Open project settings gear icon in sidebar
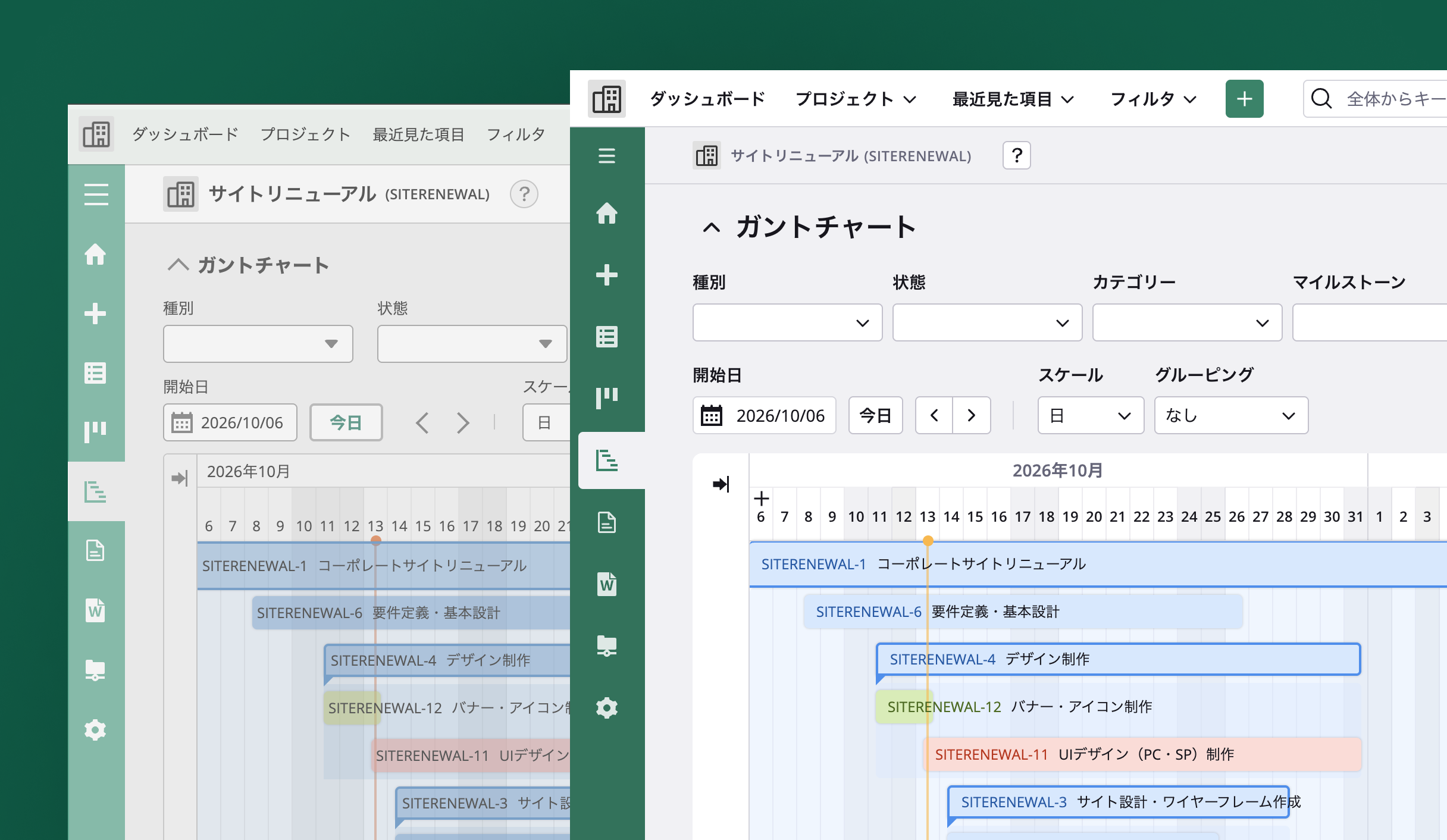1447x840 pixels. click(607, 708)
